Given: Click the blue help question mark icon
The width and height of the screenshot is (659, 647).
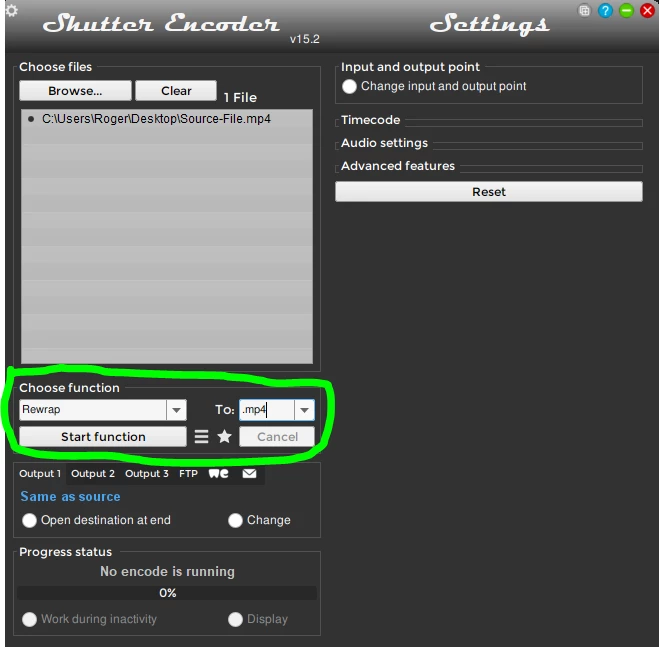Looking at the screenshot, I should pyautogui.click(x=605, y=11).
